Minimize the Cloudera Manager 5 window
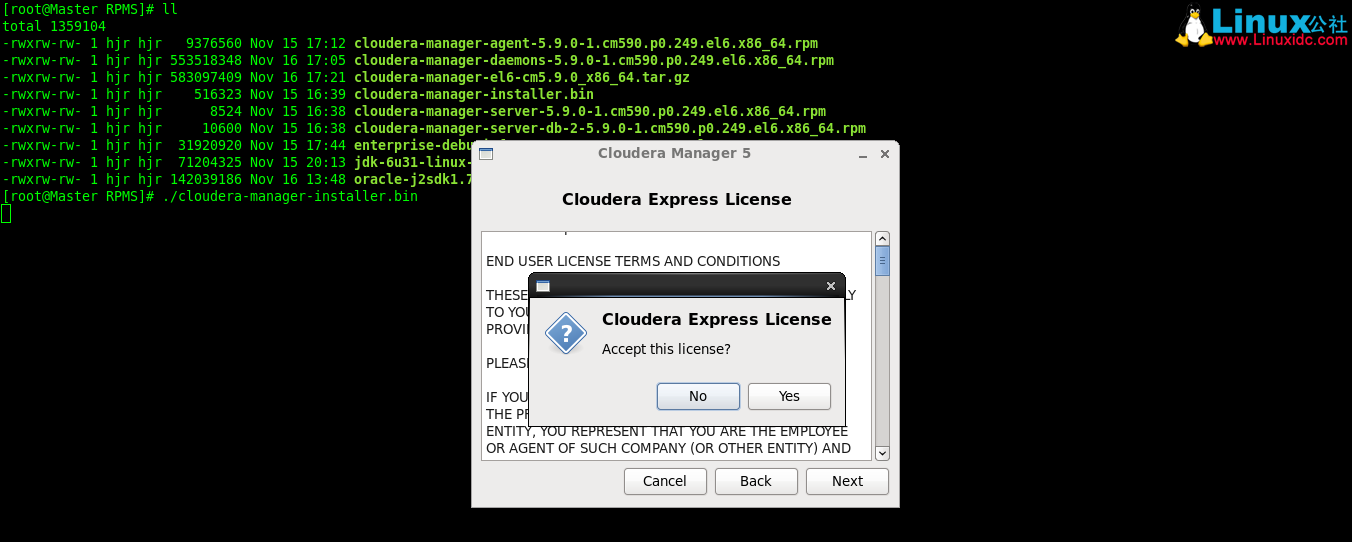This screenshot has width=1352, height=542. (863, 154)
